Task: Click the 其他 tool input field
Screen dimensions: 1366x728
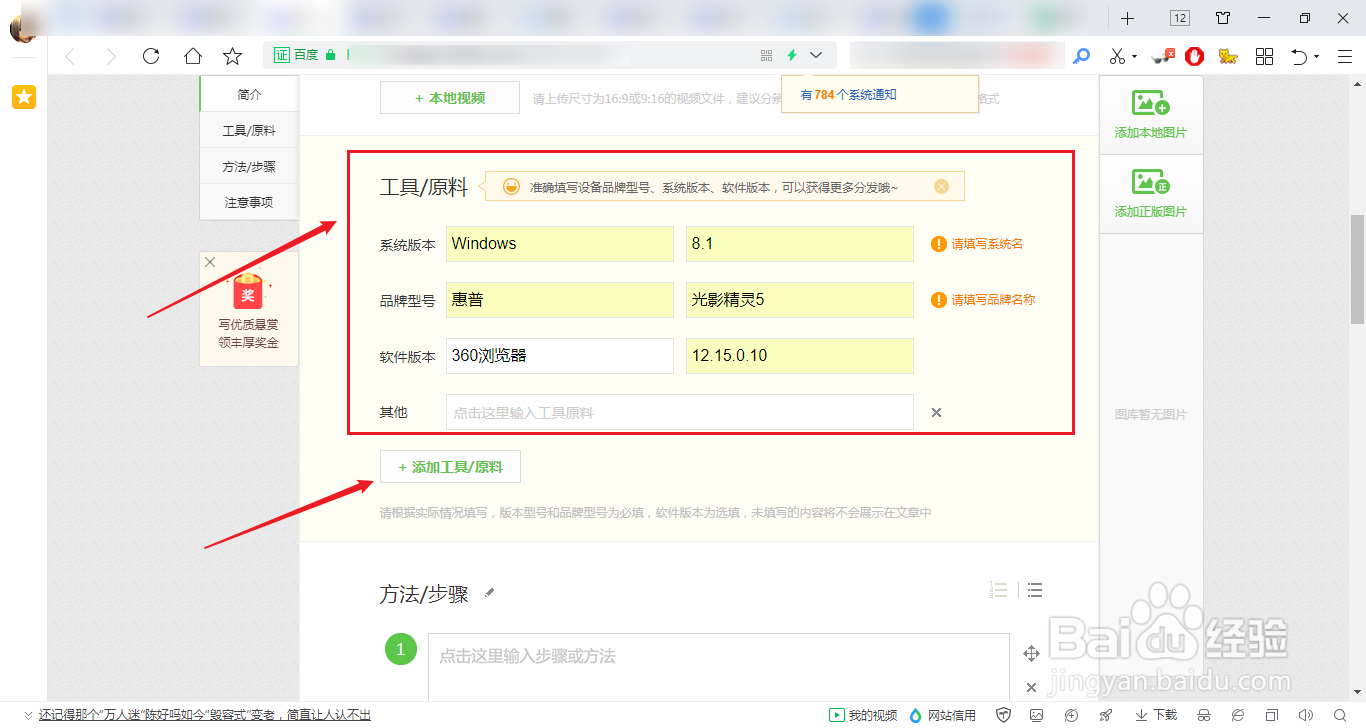Action: pyautogui.click(x=680, y=411)
